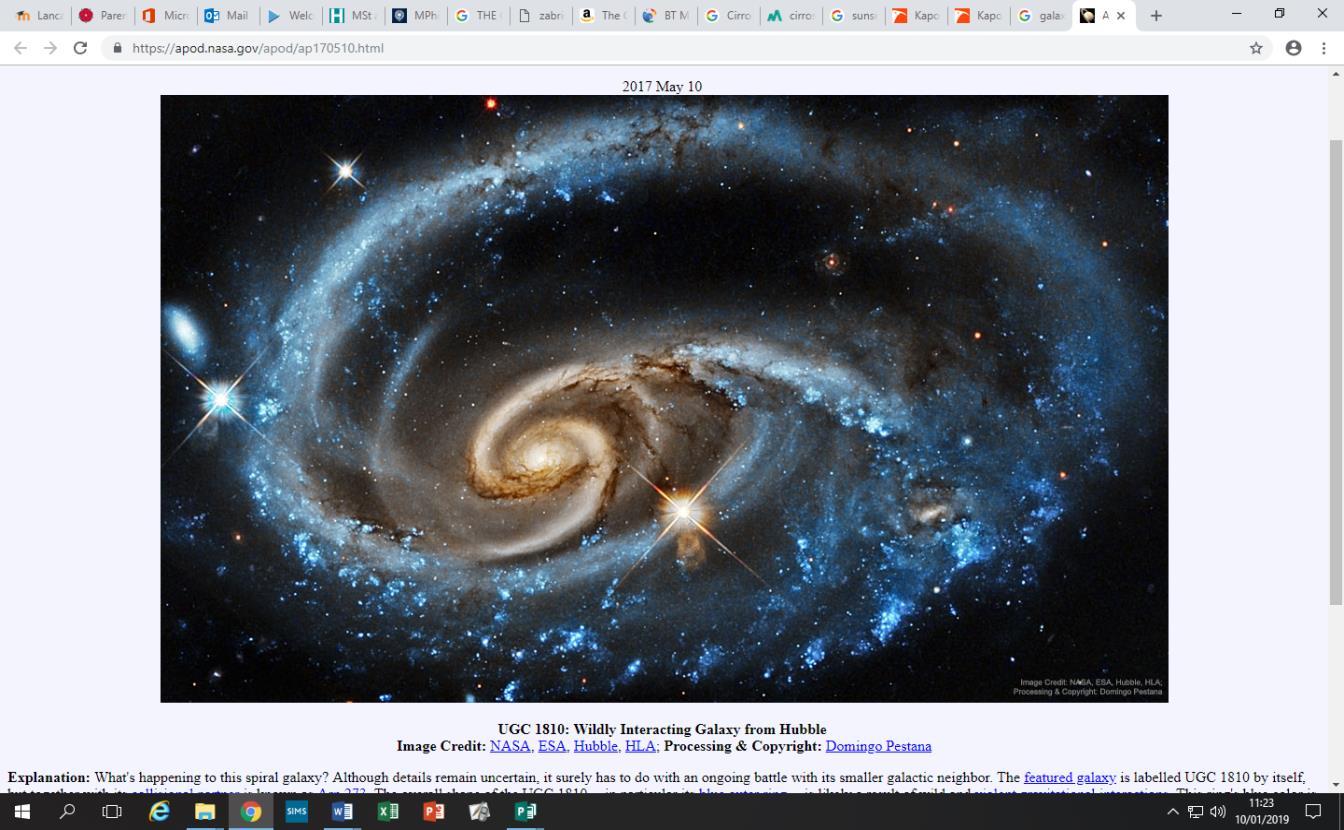This screenshot has width=1344, height=830.
Task: Follow the Hubble image credit link
Action: 595,746
